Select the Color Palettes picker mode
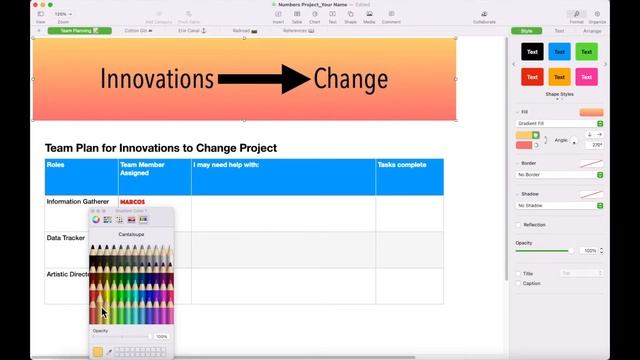640x360 pixels. pyautogui.click(x=120, y=220)
